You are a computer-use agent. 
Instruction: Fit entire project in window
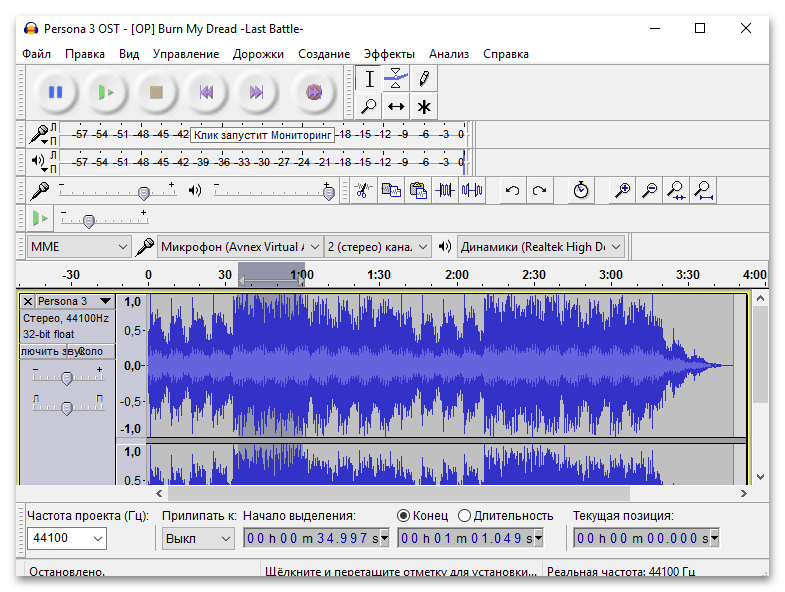coord(703,190)
